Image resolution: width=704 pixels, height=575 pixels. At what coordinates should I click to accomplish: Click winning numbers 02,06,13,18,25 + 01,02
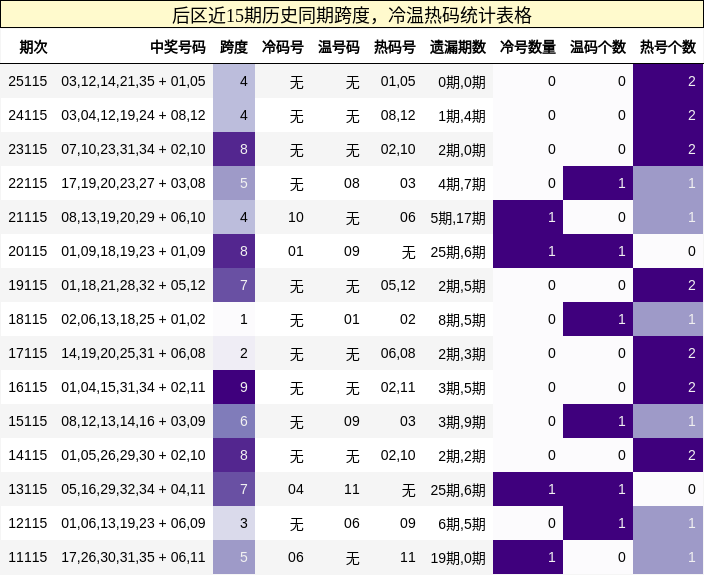[x=133, y=319]
